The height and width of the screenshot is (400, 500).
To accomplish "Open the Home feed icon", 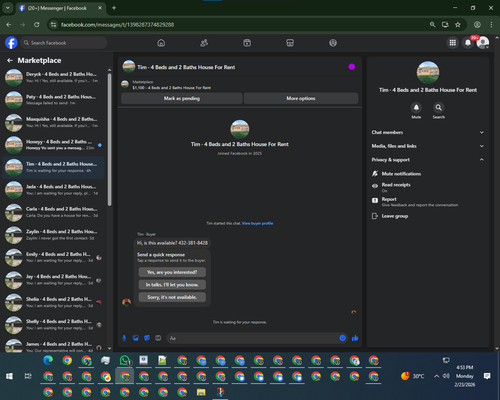I will pyautogui.click(x=161, y=43).
